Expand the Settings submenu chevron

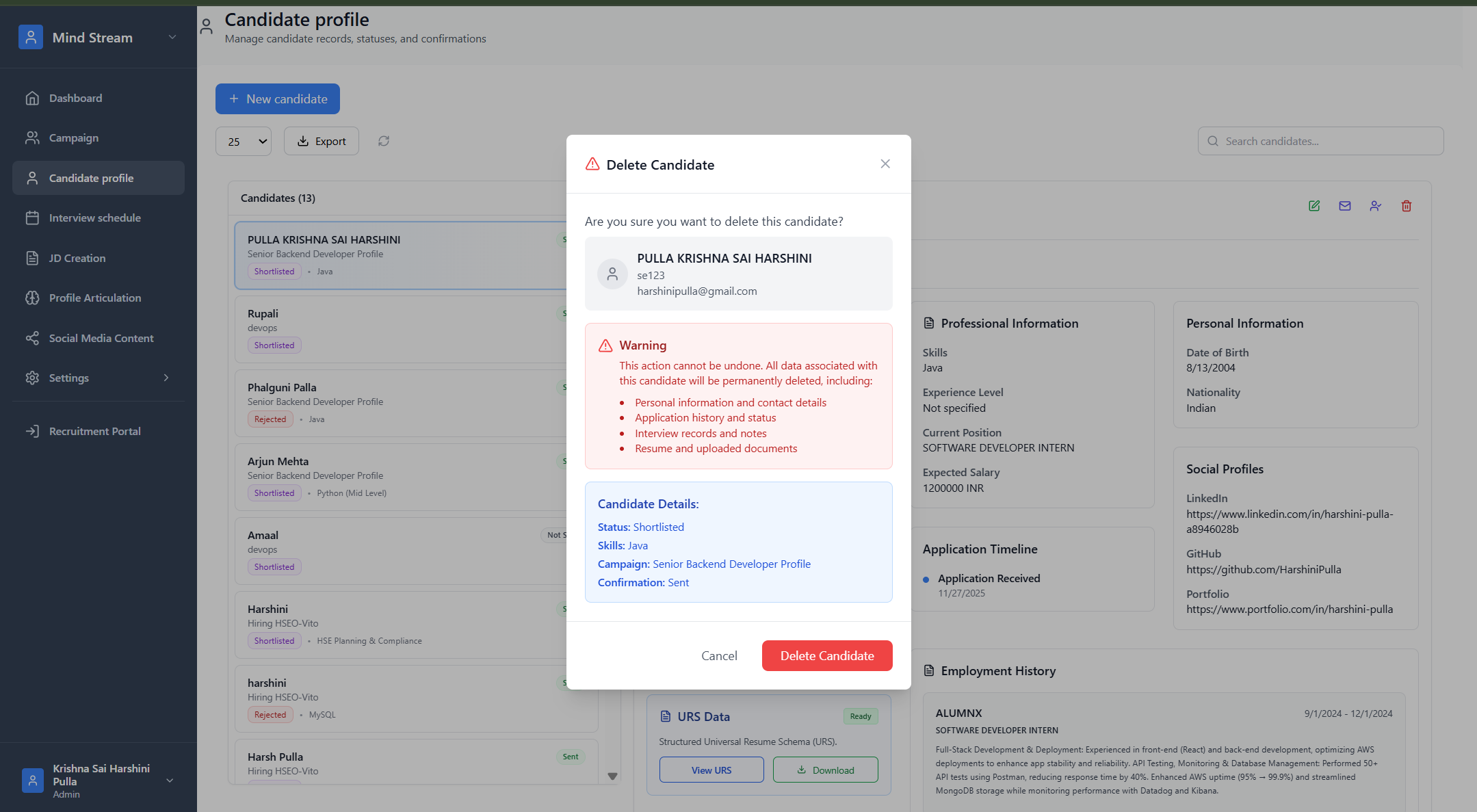click(x=166, y=378)
